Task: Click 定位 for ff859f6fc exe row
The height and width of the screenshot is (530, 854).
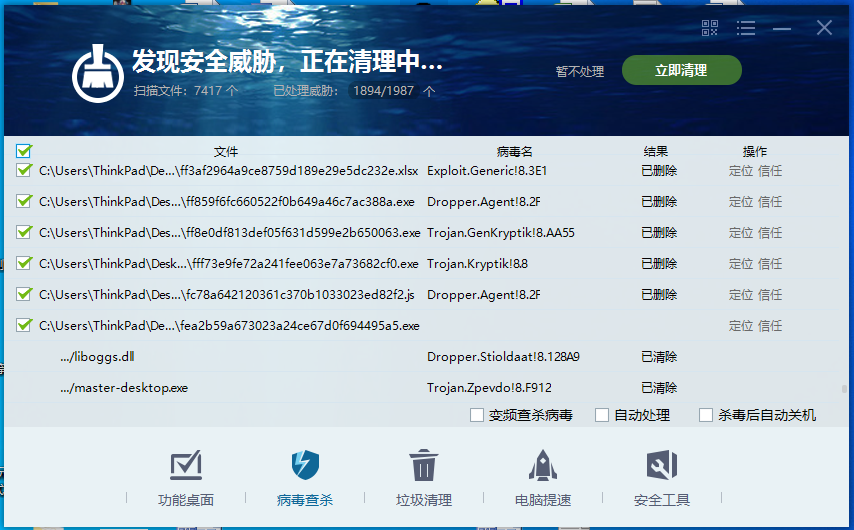Action: click(741, 202)
